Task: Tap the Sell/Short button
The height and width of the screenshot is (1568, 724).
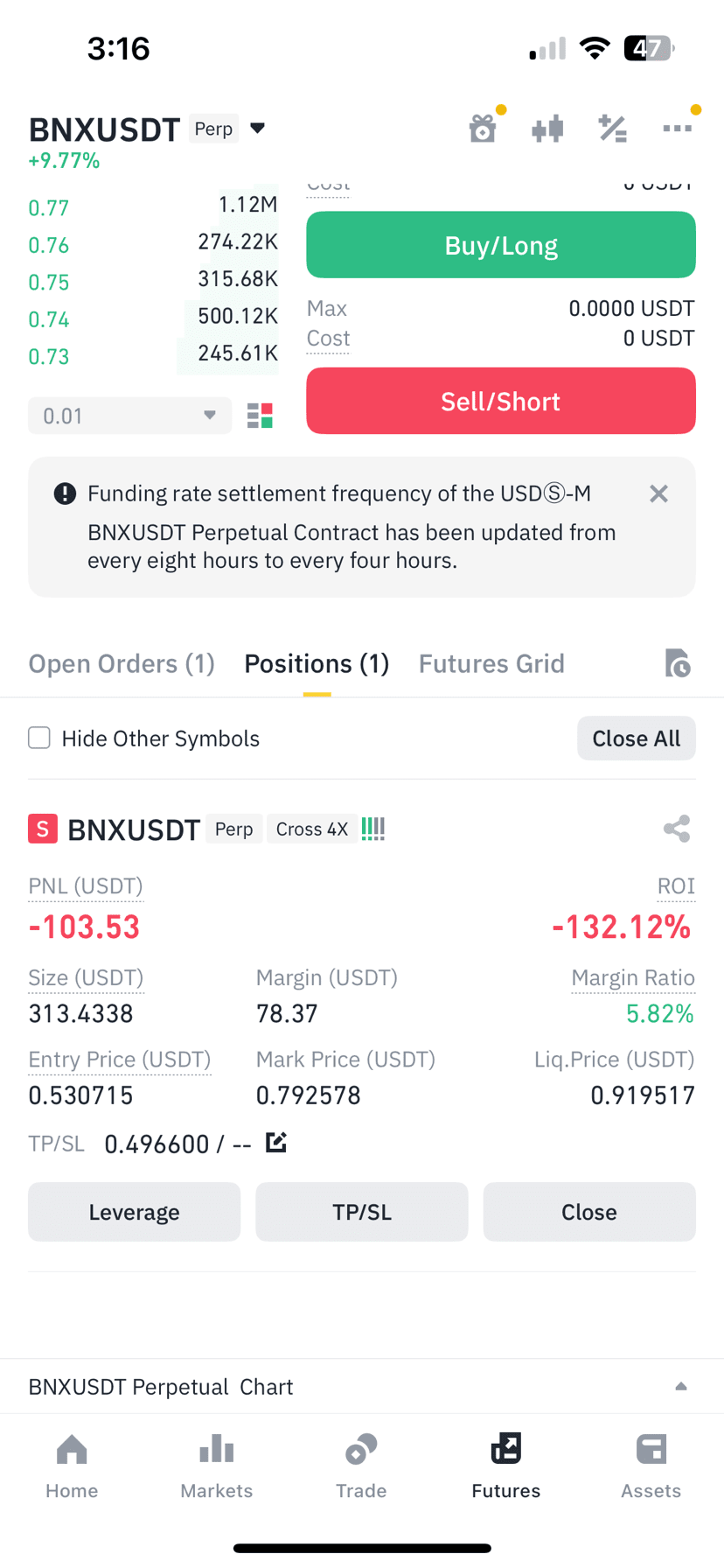Action: [501, 401]
